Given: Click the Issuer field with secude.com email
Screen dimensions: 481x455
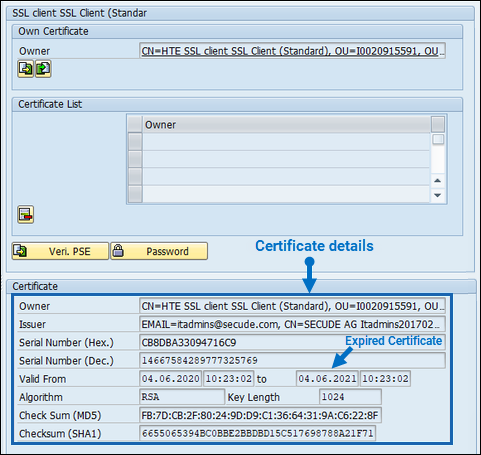Looking at the screenshot, I should 292,324.
